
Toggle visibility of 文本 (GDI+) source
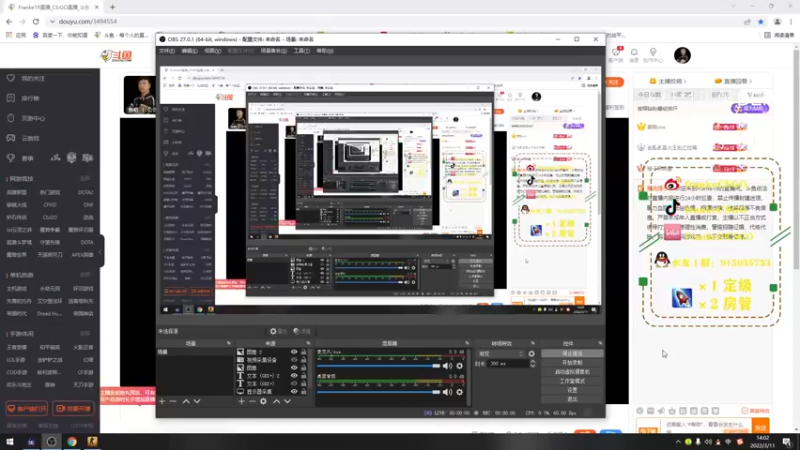294,384
